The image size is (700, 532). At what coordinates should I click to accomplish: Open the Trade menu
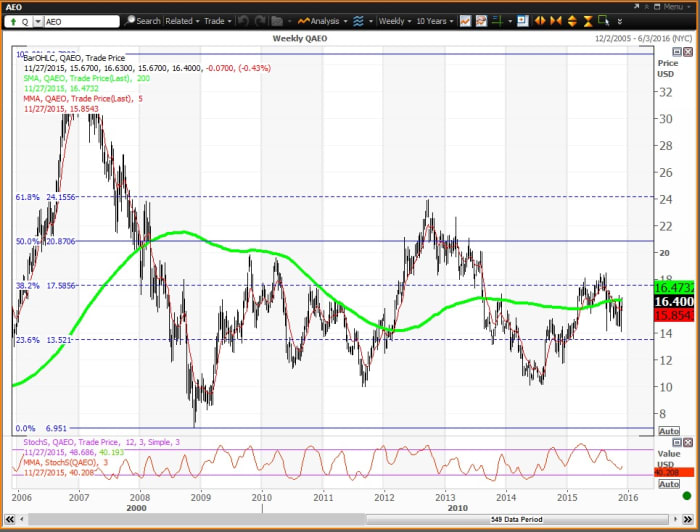point(216,20)
